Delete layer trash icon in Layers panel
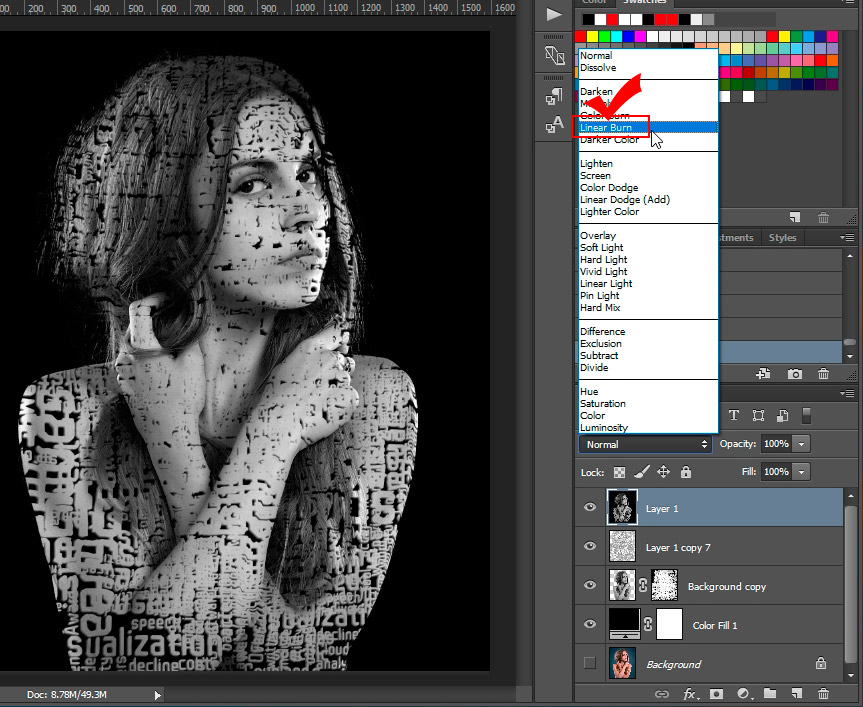This screenshot has width=863, height=707. pos(823,694)
